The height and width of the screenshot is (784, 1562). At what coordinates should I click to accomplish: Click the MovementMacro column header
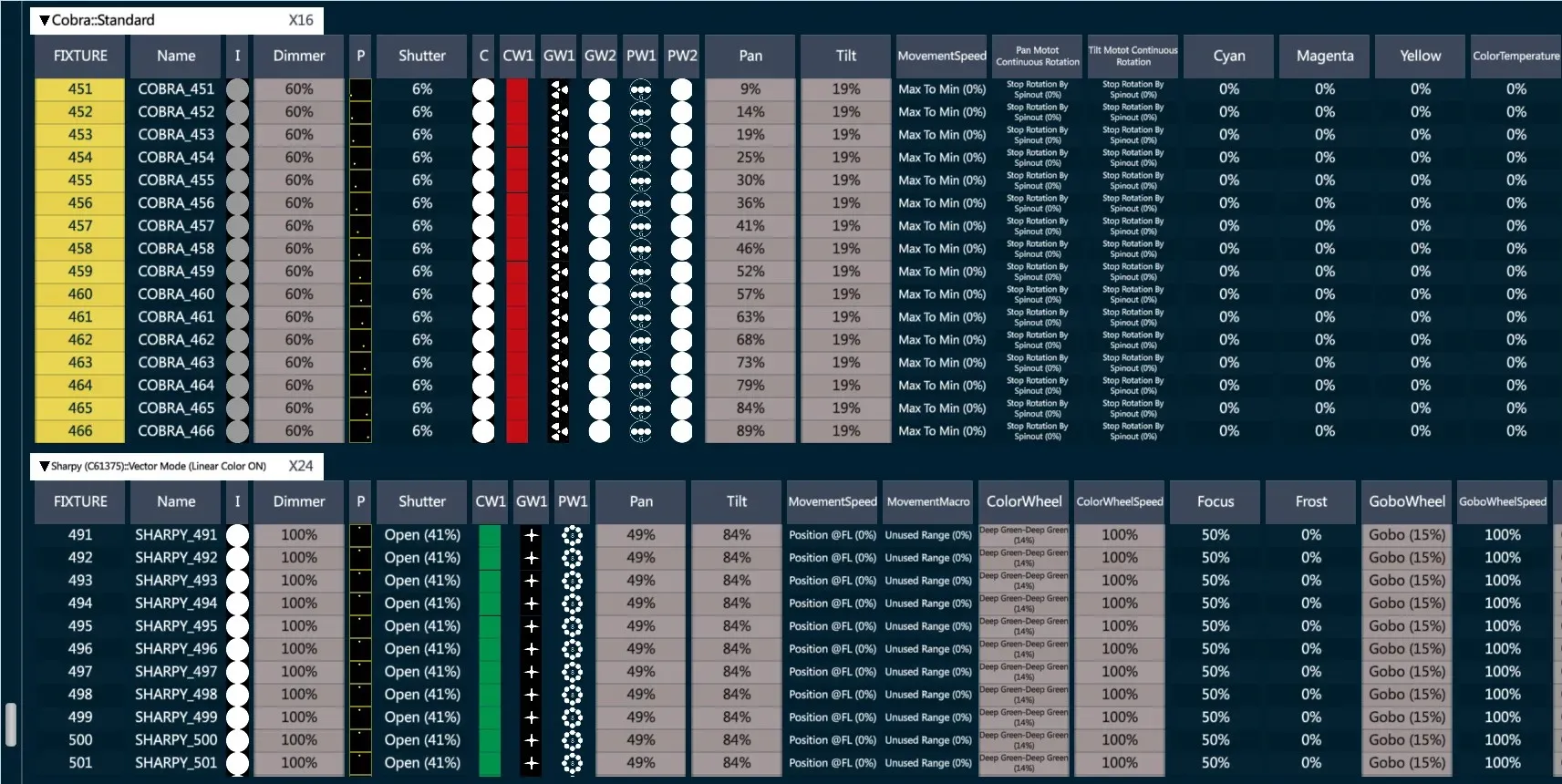[928, 501]
